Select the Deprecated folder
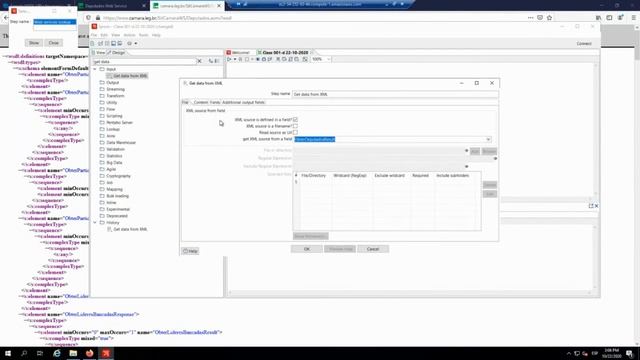Viewport: 640px width, 360px height. point(117,216)
